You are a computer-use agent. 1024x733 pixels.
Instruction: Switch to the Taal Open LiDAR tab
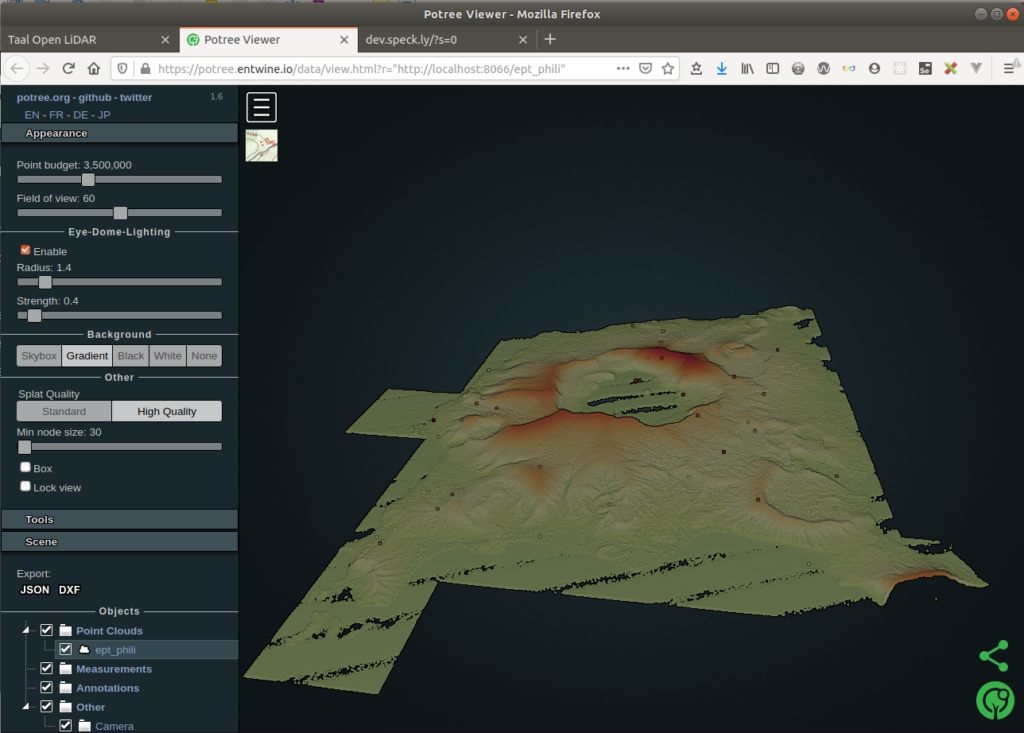click(89, 40)
